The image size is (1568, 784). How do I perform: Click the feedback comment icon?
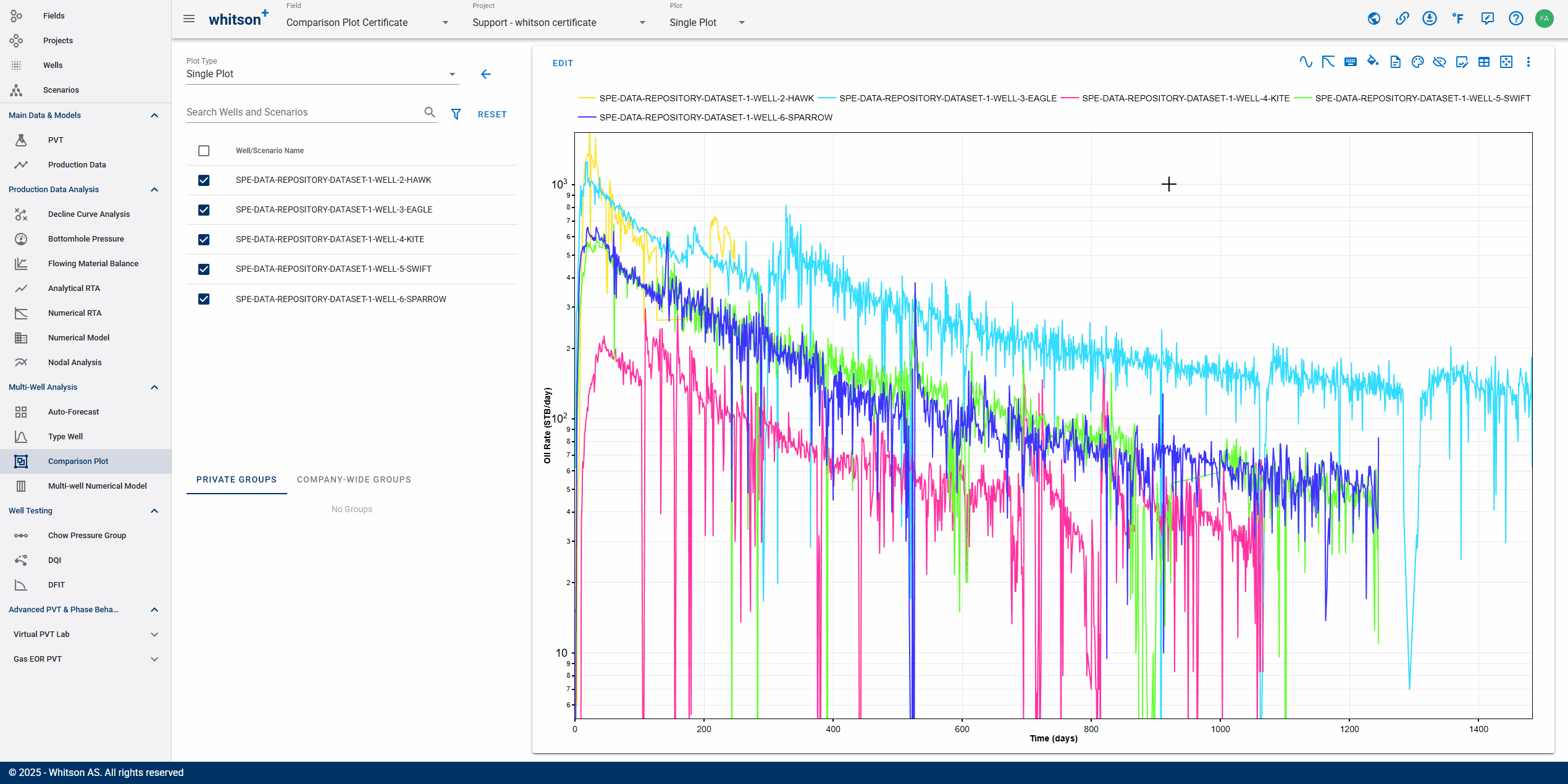(x=1487, y=19)
